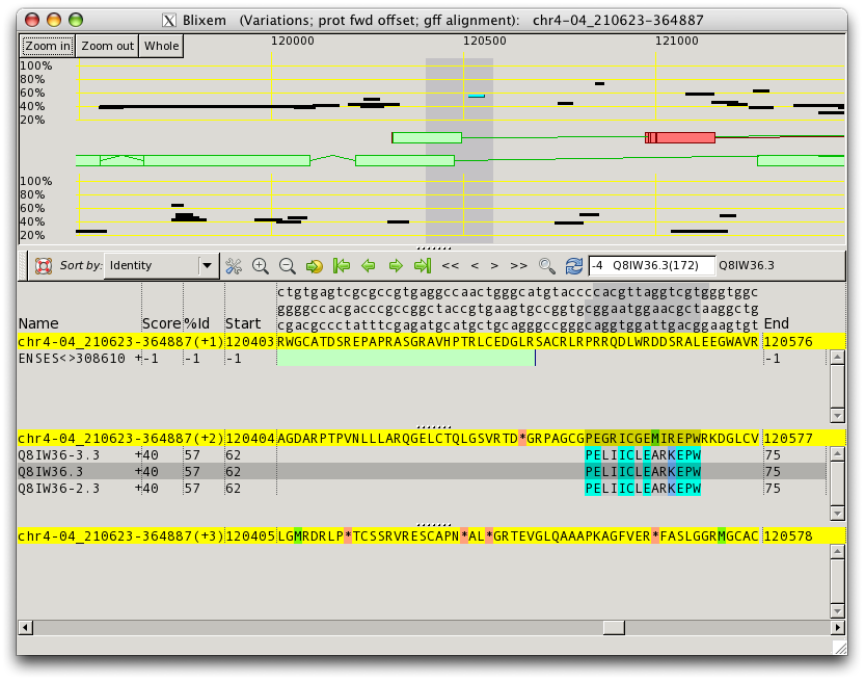864x680 pixels.
Task: Click the Score column header
Action: [x=161, y=323]
